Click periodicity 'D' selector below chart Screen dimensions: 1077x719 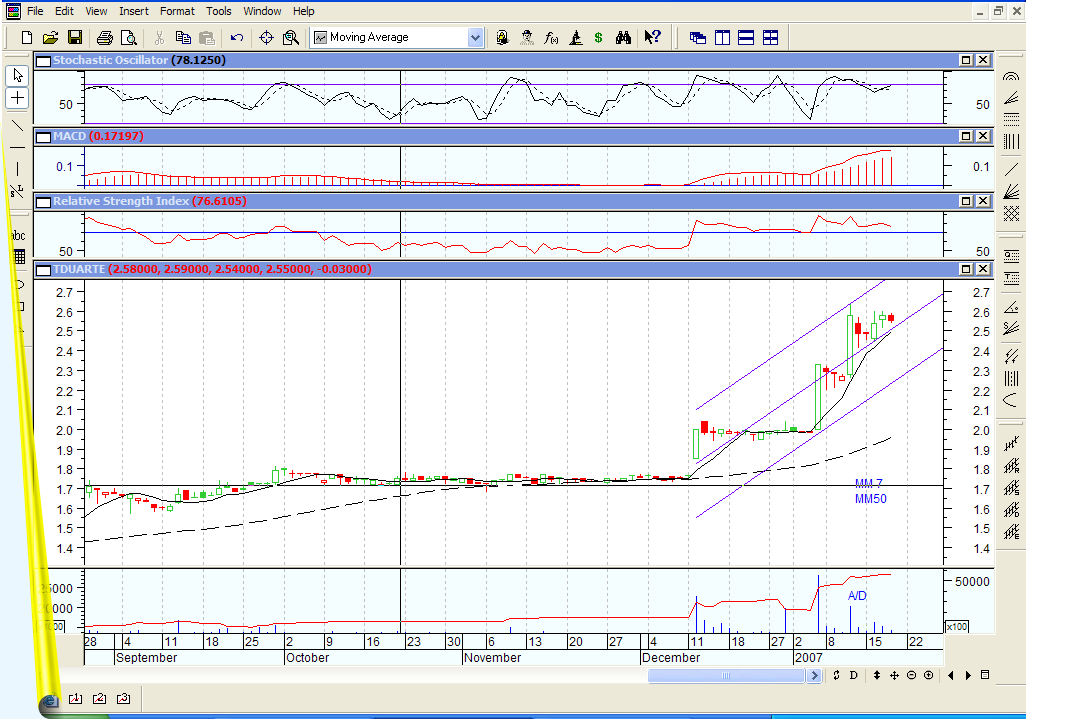pyautogui.click(x=853, y=675)
